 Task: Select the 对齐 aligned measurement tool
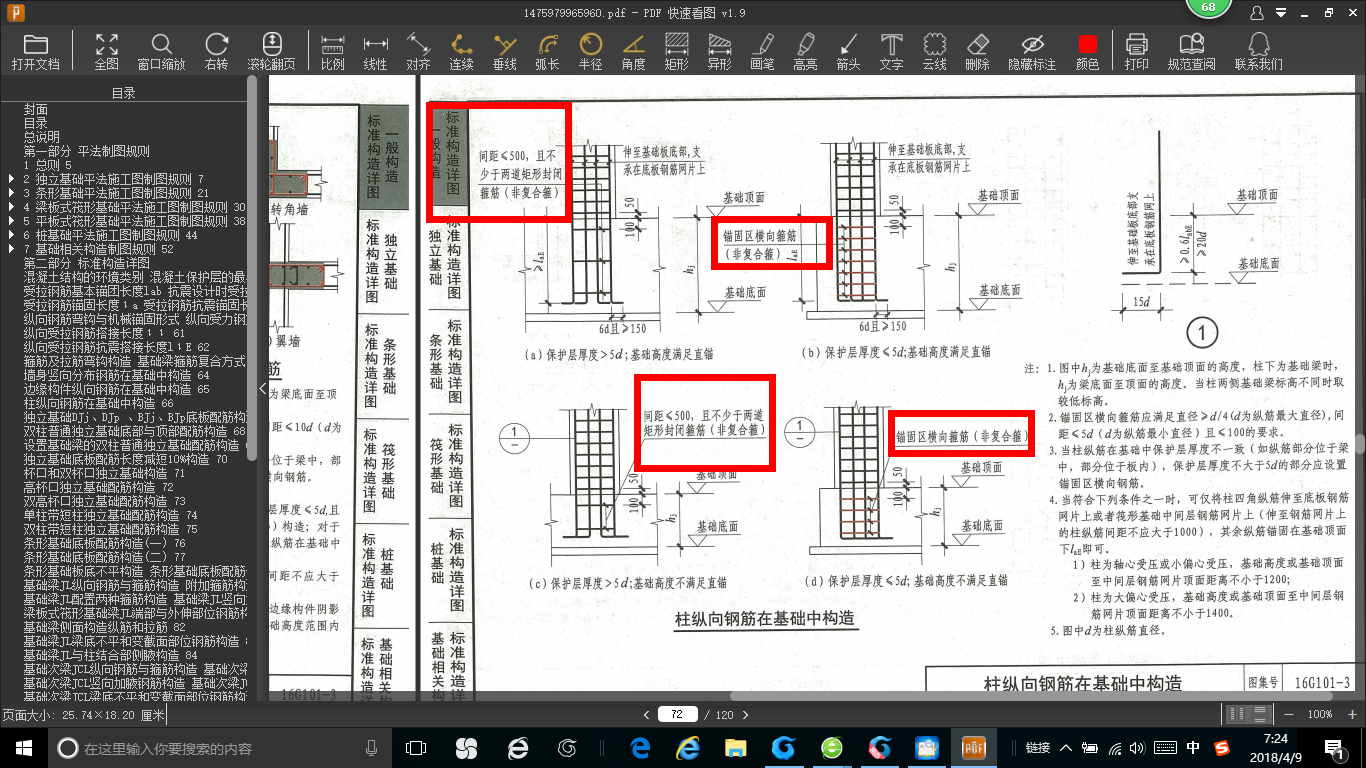[418, 51]
